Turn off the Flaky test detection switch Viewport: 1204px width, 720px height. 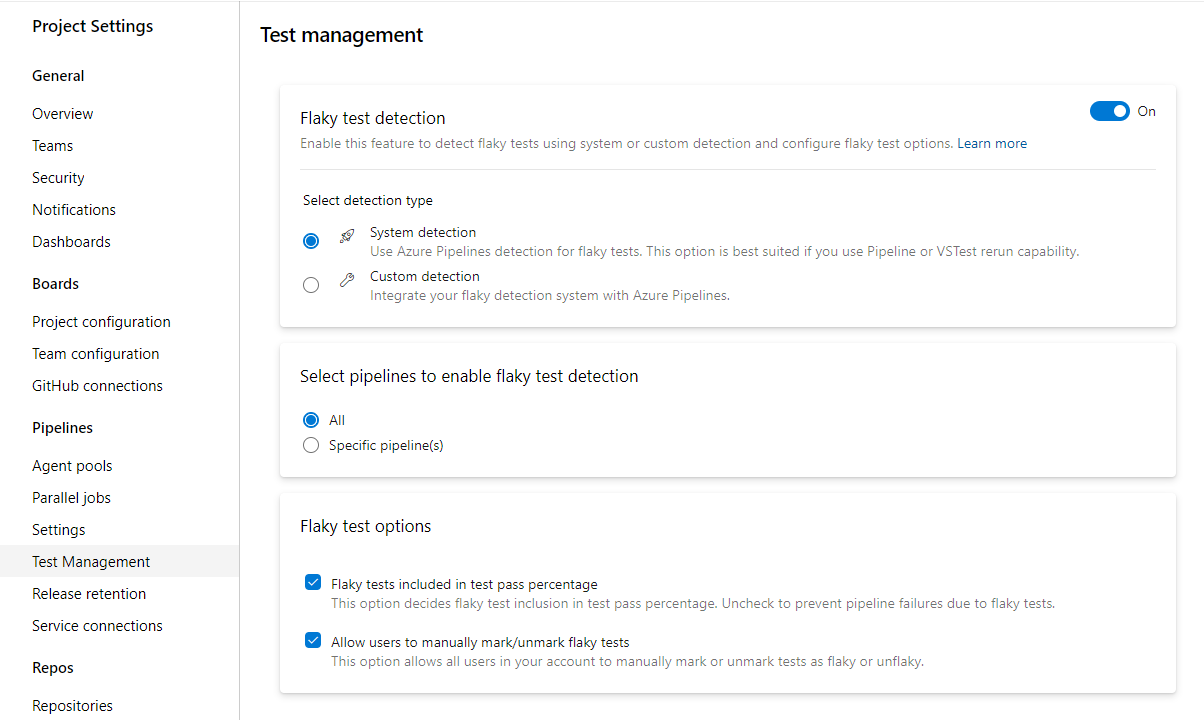(1109, 111)
